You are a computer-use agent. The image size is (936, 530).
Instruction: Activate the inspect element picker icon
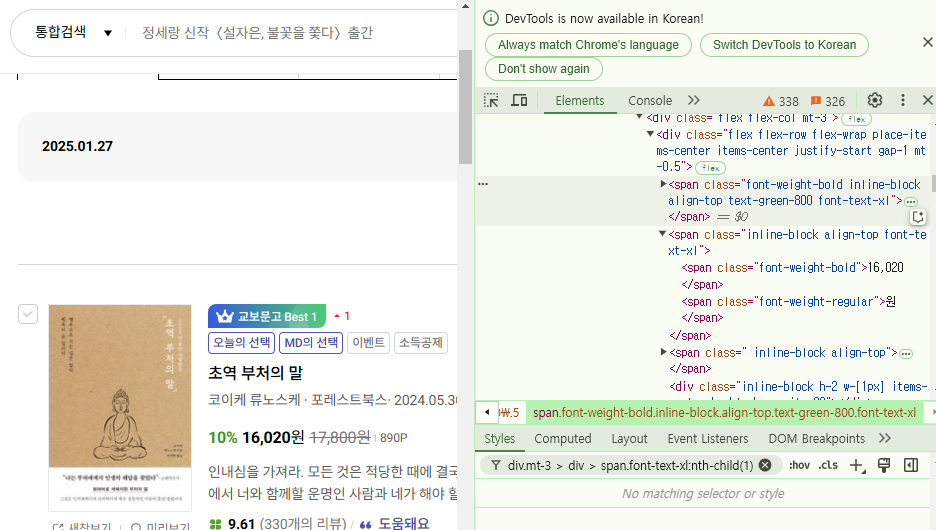491,100
